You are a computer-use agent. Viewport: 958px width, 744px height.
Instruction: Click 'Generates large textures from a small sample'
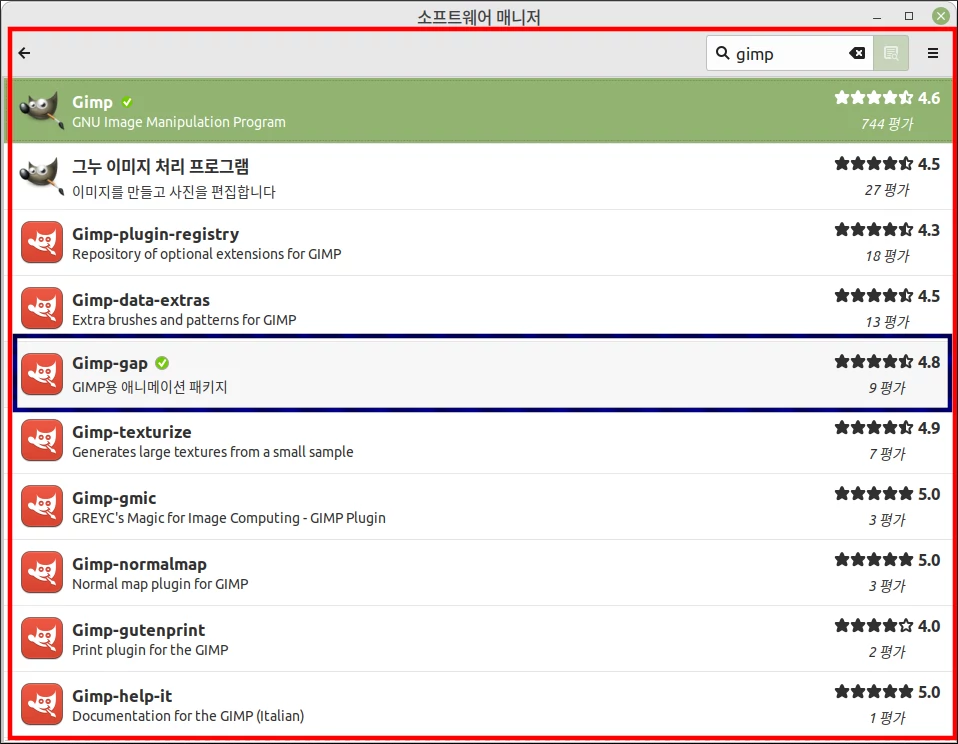213,452
